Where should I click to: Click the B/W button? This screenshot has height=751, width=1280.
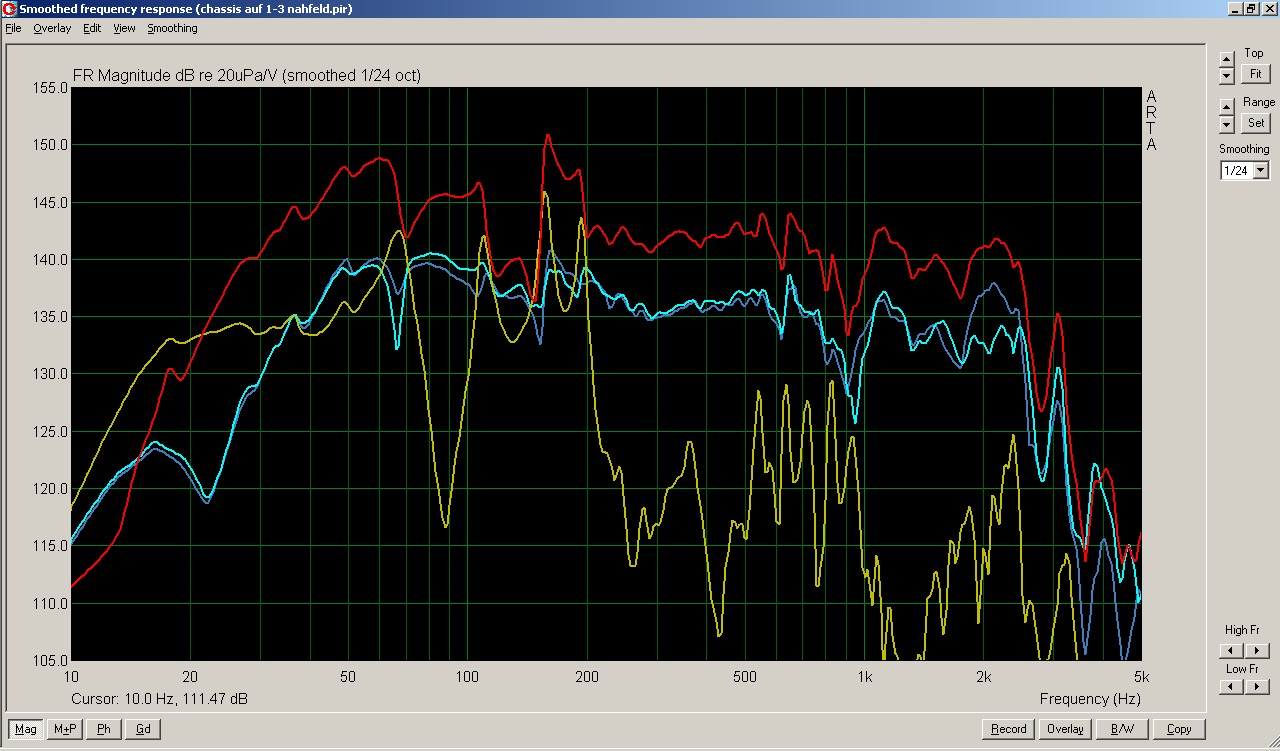point(1122,729)
